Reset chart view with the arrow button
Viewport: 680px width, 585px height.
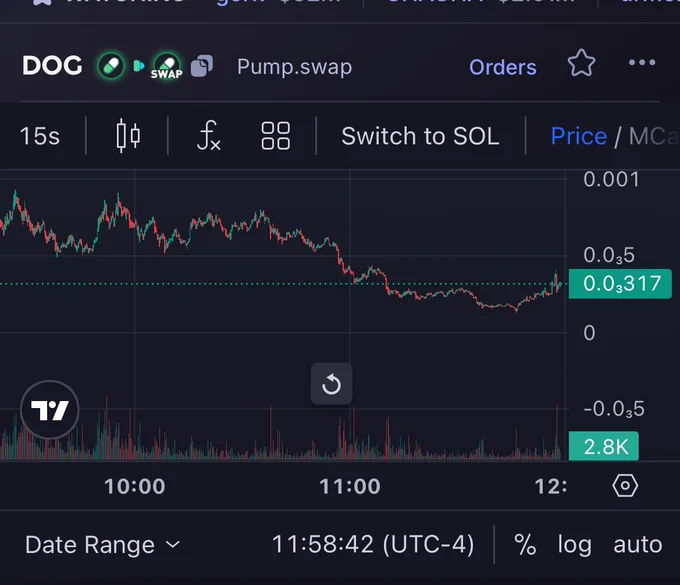[x=331, y=384]
